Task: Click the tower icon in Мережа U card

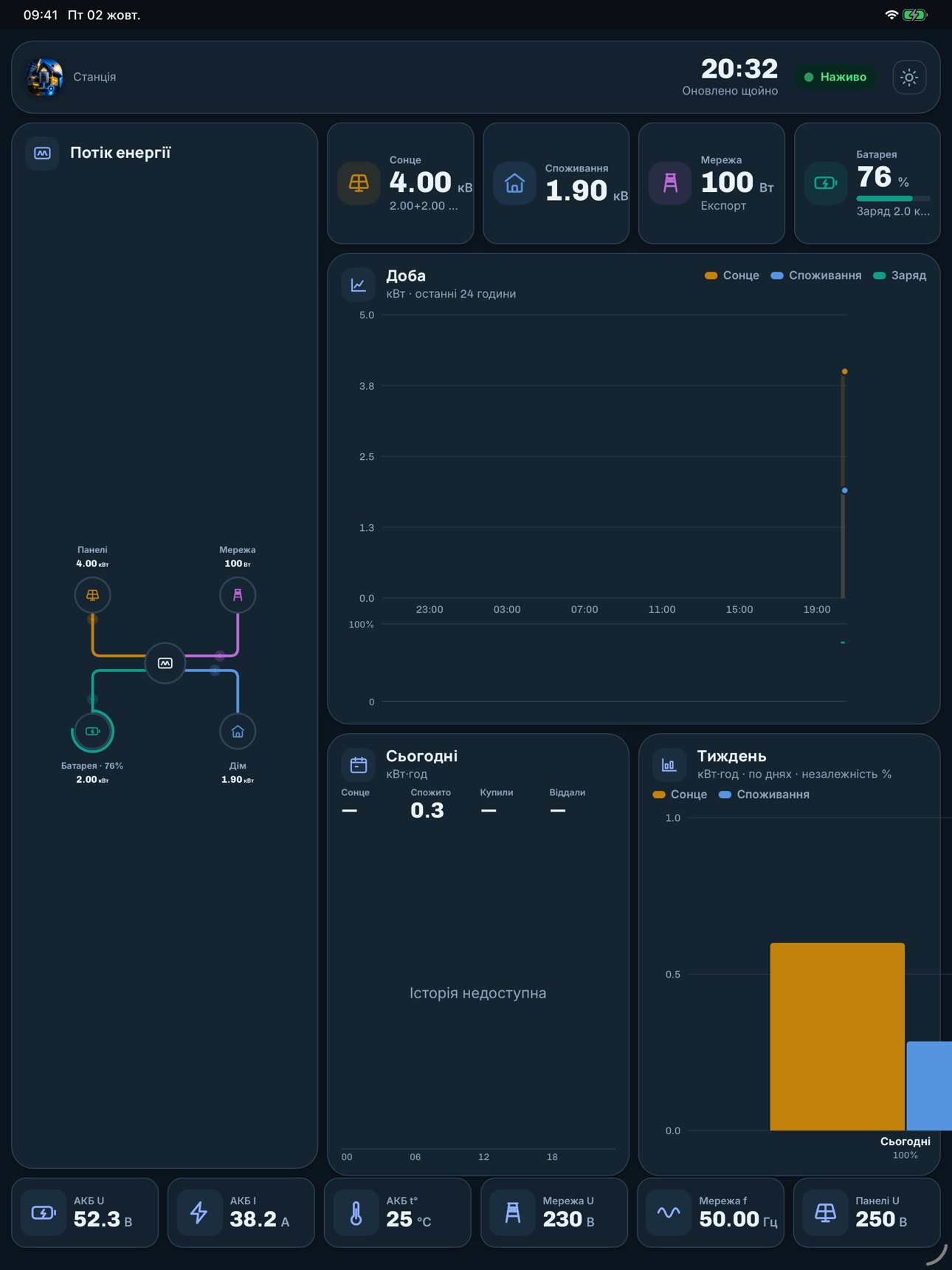Action: coord(512,1212)
